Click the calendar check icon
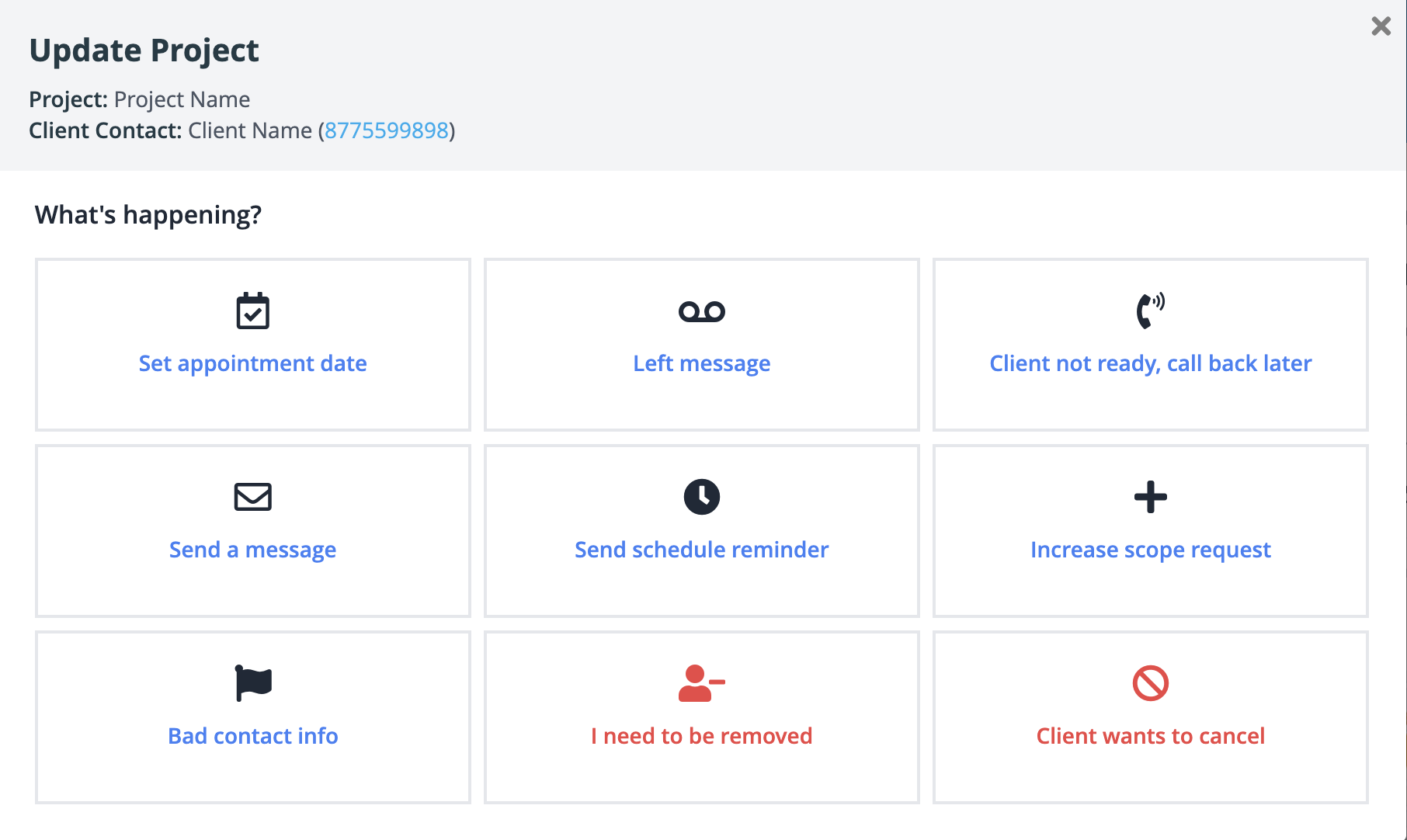Image resolution: width=1407 pixels, height=840 pixels. (x=252, y=311)
